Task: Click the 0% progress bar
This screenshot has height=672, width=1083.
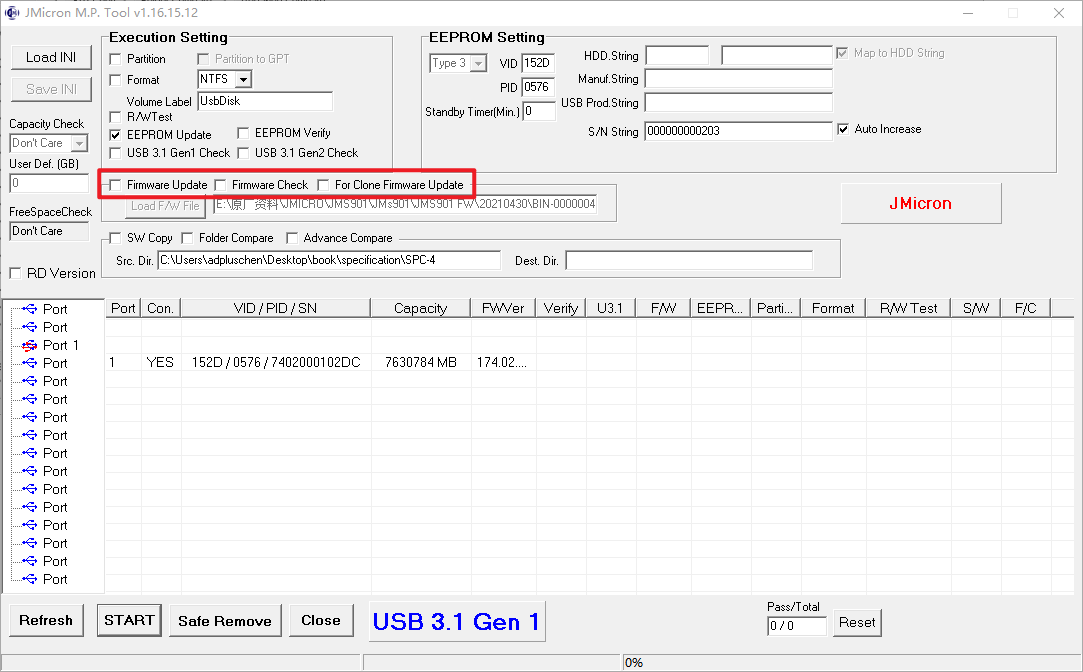Action: [852, 662]
